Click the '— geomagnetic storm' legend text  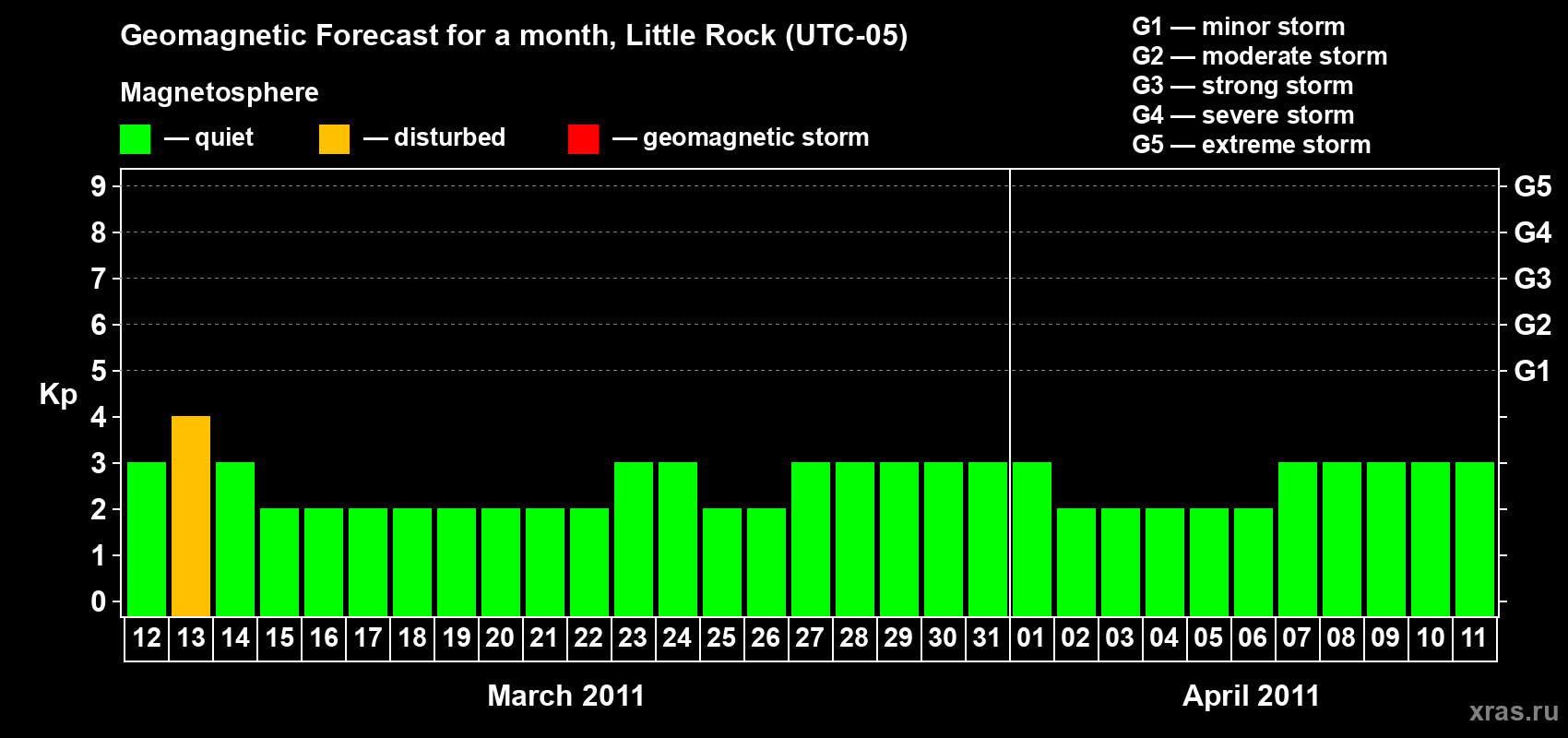coord(741,137)
